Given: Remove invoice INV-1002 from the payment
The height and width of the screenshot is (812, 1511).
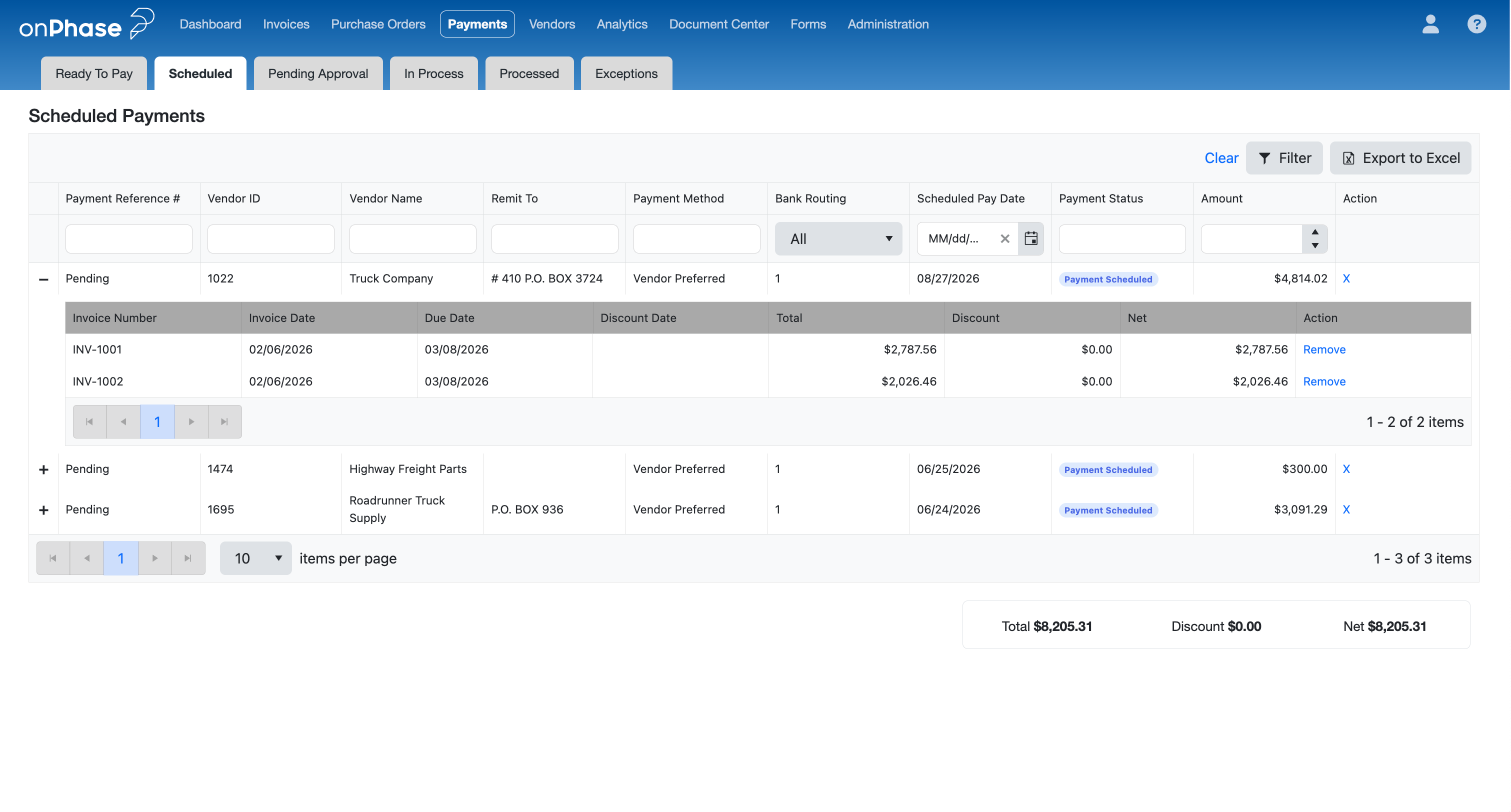Looking at the screenshot, I should click(1324, 382).
